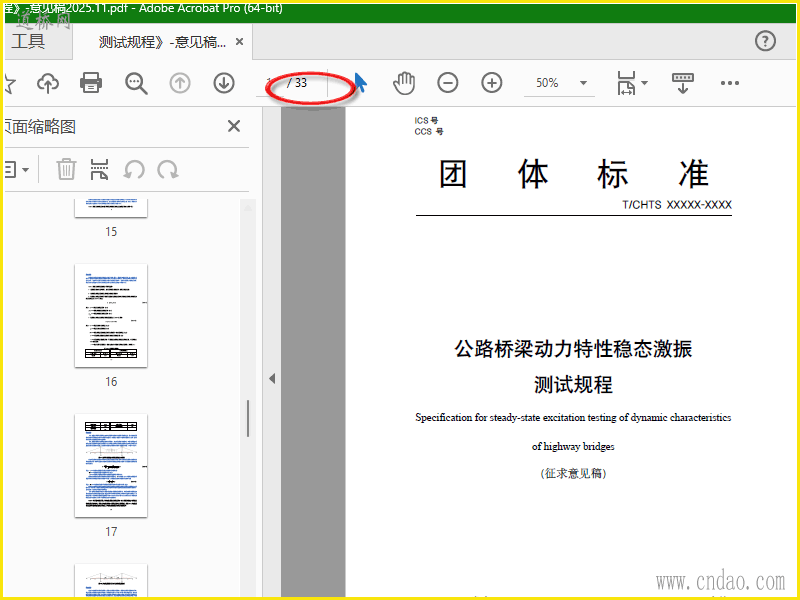Click the 'of highway bridges' text
The image size is (800, 600).
pos(573,446)
